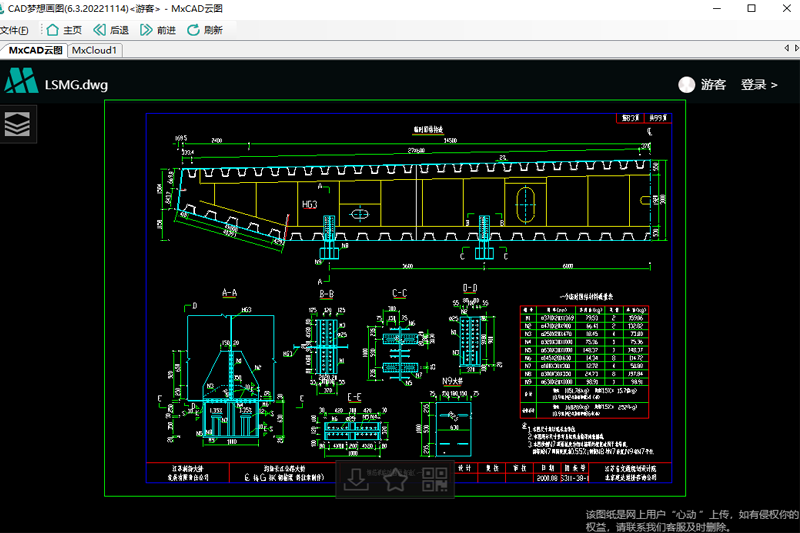800x533 pixels.
Task: Click the 游客 guest label
Action: pyautogui.click(x=713, y=85)
